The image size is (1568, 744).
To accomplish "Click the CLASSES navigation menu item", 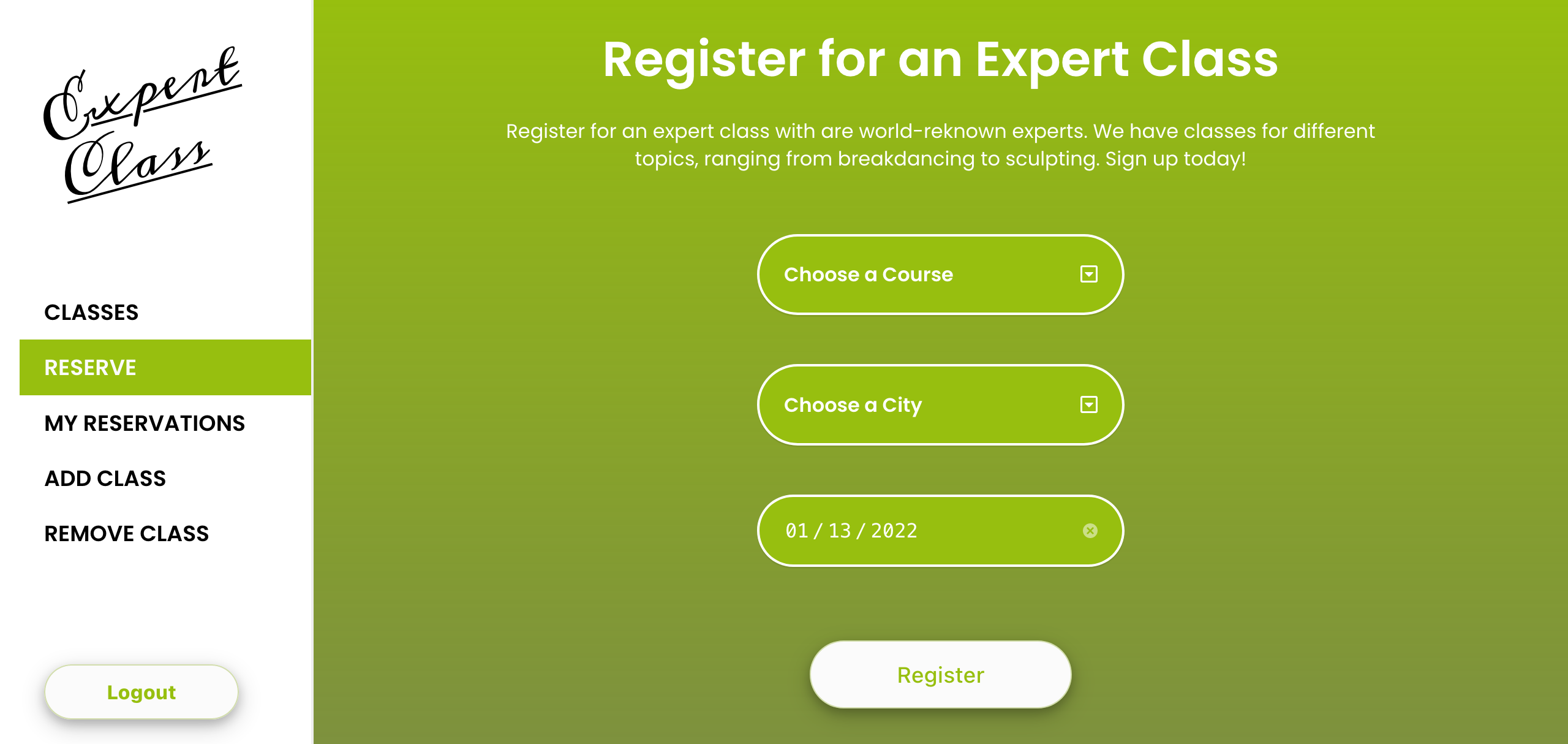I will click(x=91, y=312).
